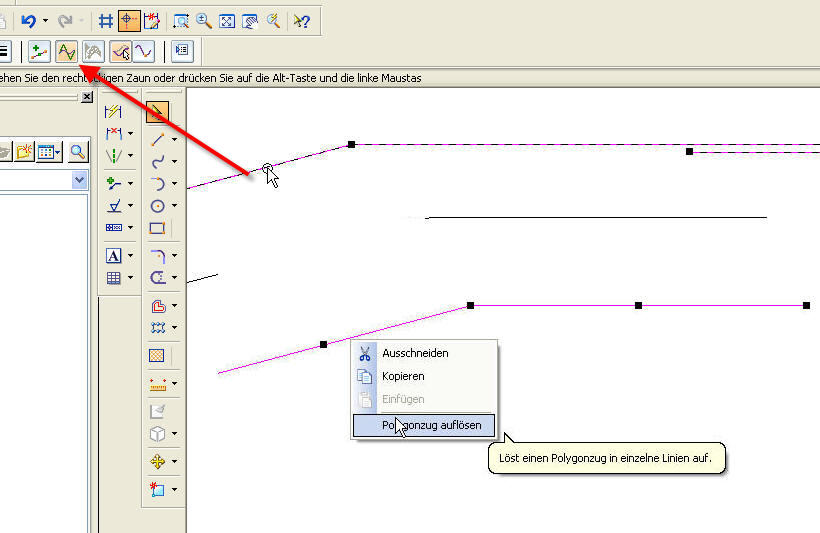Open the arc tool dropdown arrow
Image resolution: width=820 pixels, height=533 pixels.
point(174,184)
